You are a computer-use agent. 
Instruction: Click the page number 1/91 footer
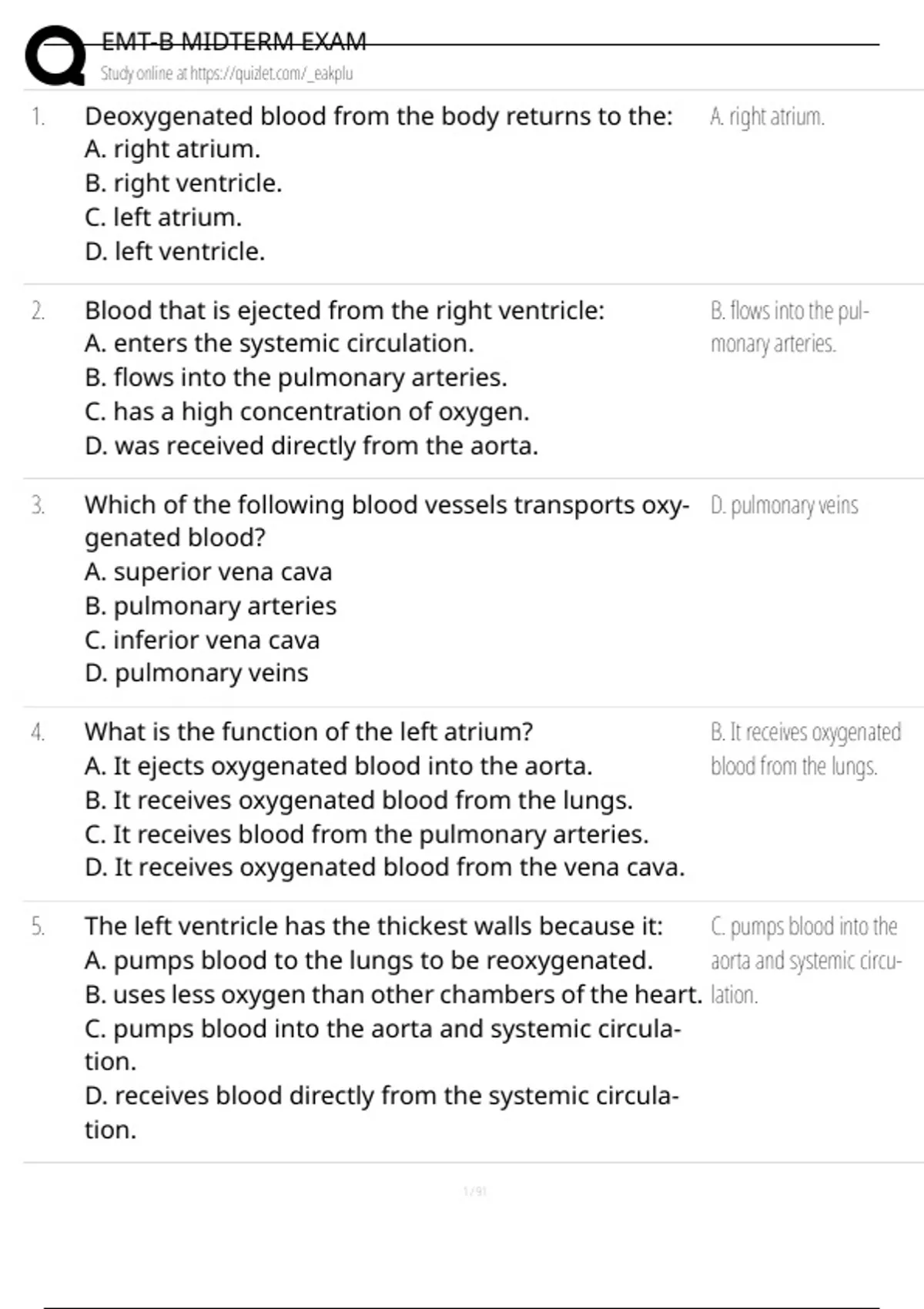pyautogui.click(x=475, y=1191)
